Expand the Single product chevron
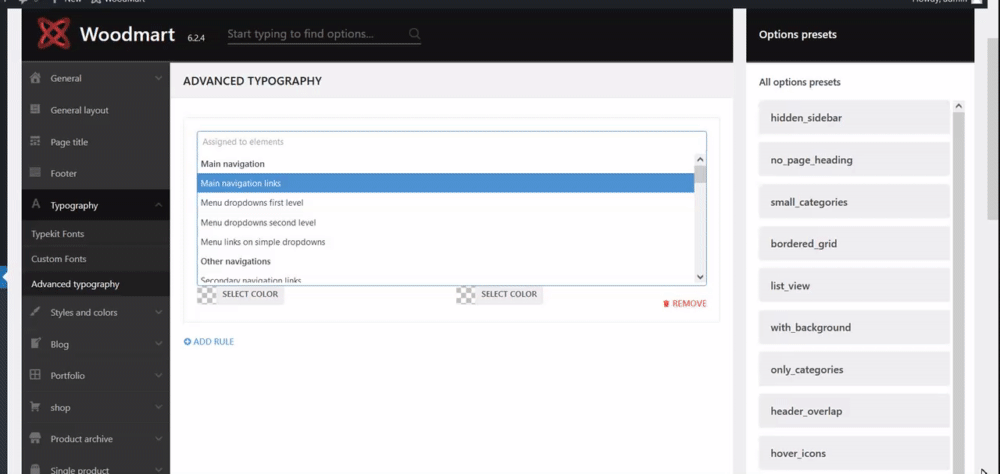This screenshot has height=474, width=1000. pos(158,470)
